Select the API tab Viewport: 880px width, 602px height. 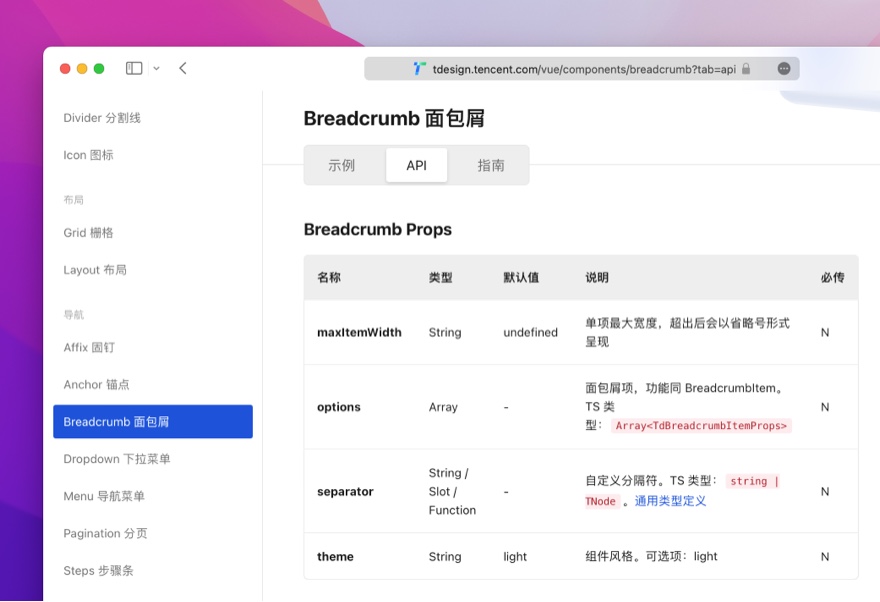point(417,165)
